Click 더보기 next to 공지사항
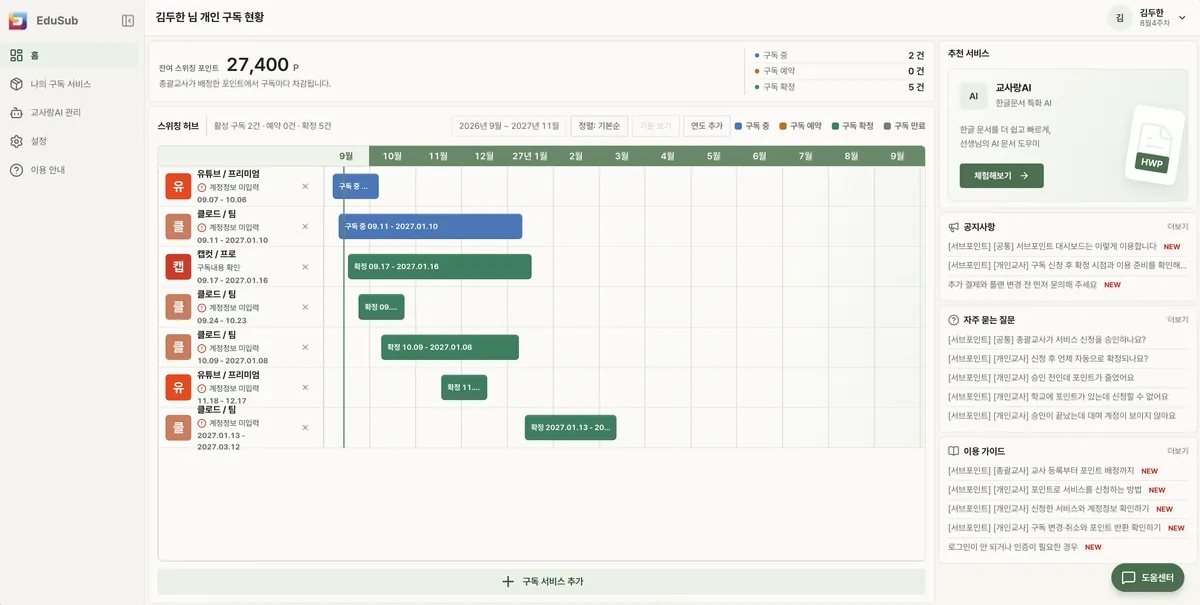1200x605 pixels. click(x=1178, y=227)
